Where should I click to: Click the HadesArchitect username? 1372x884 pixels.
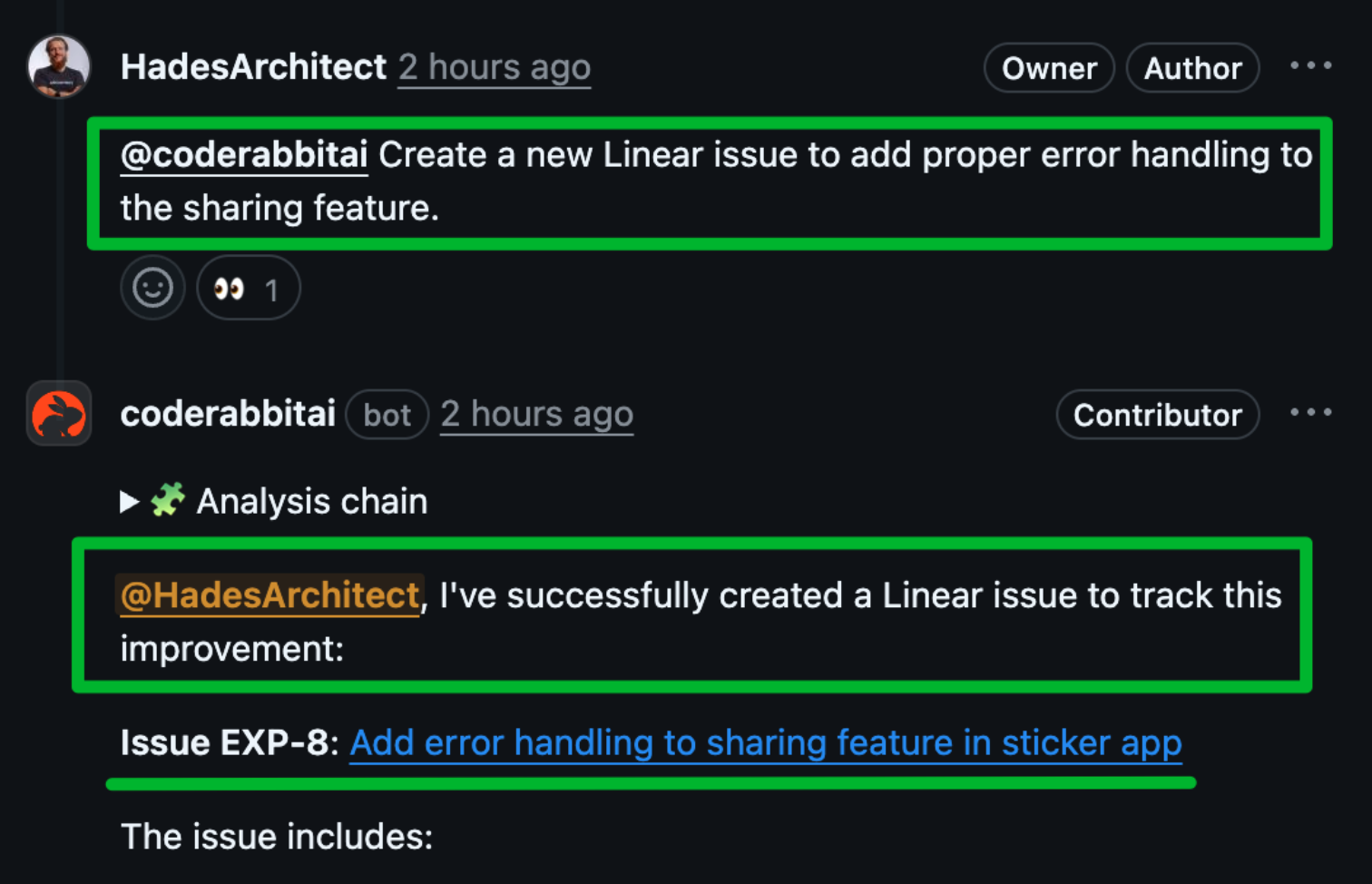(253, 65)
